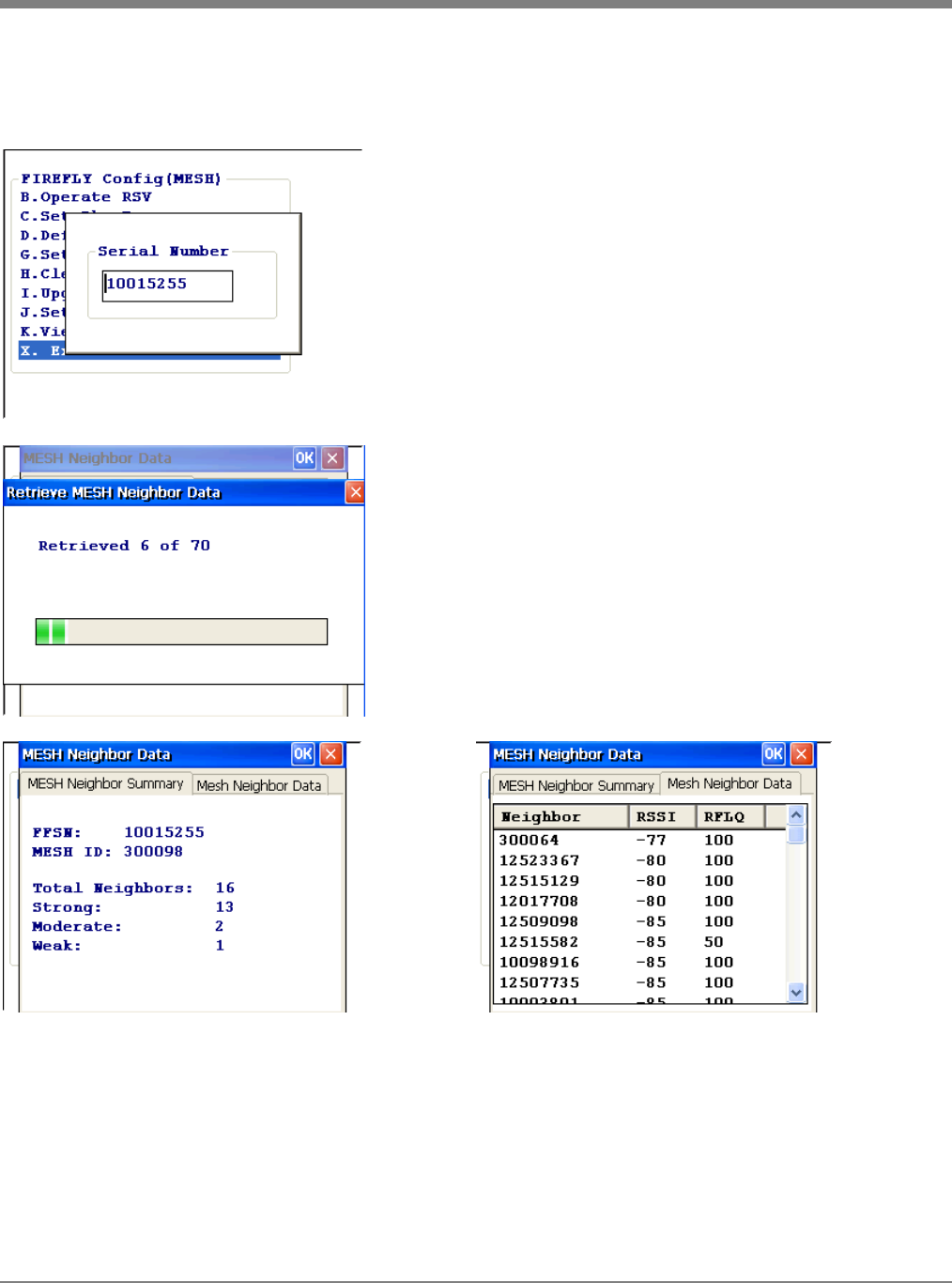Image resolution: width=952 pixels, height=1283 pixels.
Task: Select neighbor row 12507735
Action: coord(640,983)
